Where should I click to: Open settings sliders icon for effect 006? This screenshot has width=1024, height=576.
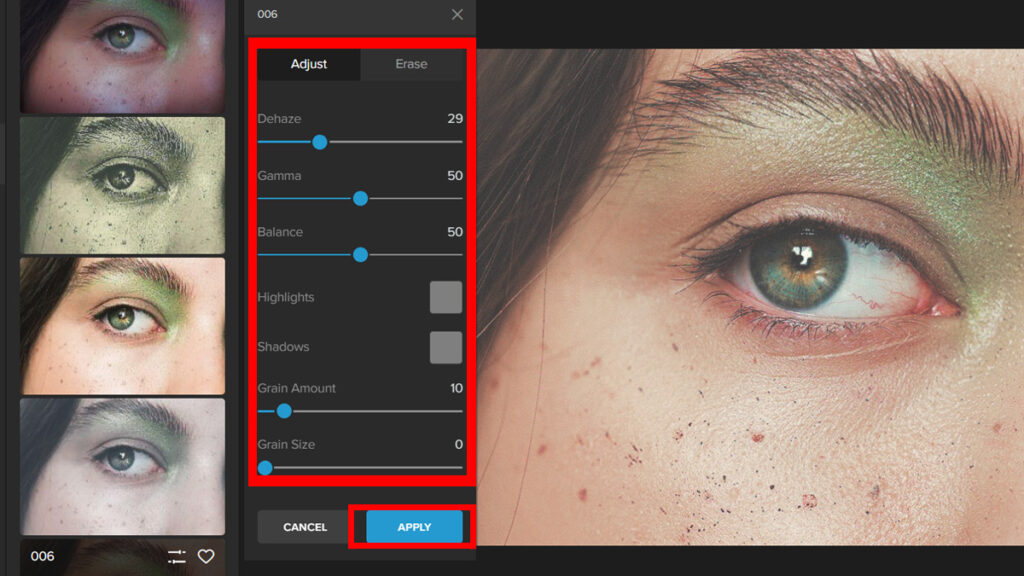[x=177, y=557]
